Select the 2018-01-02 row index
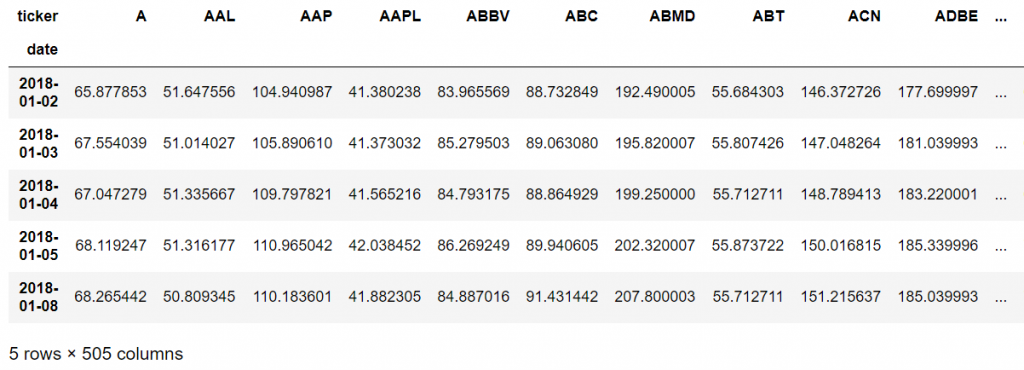 [39, 92]
